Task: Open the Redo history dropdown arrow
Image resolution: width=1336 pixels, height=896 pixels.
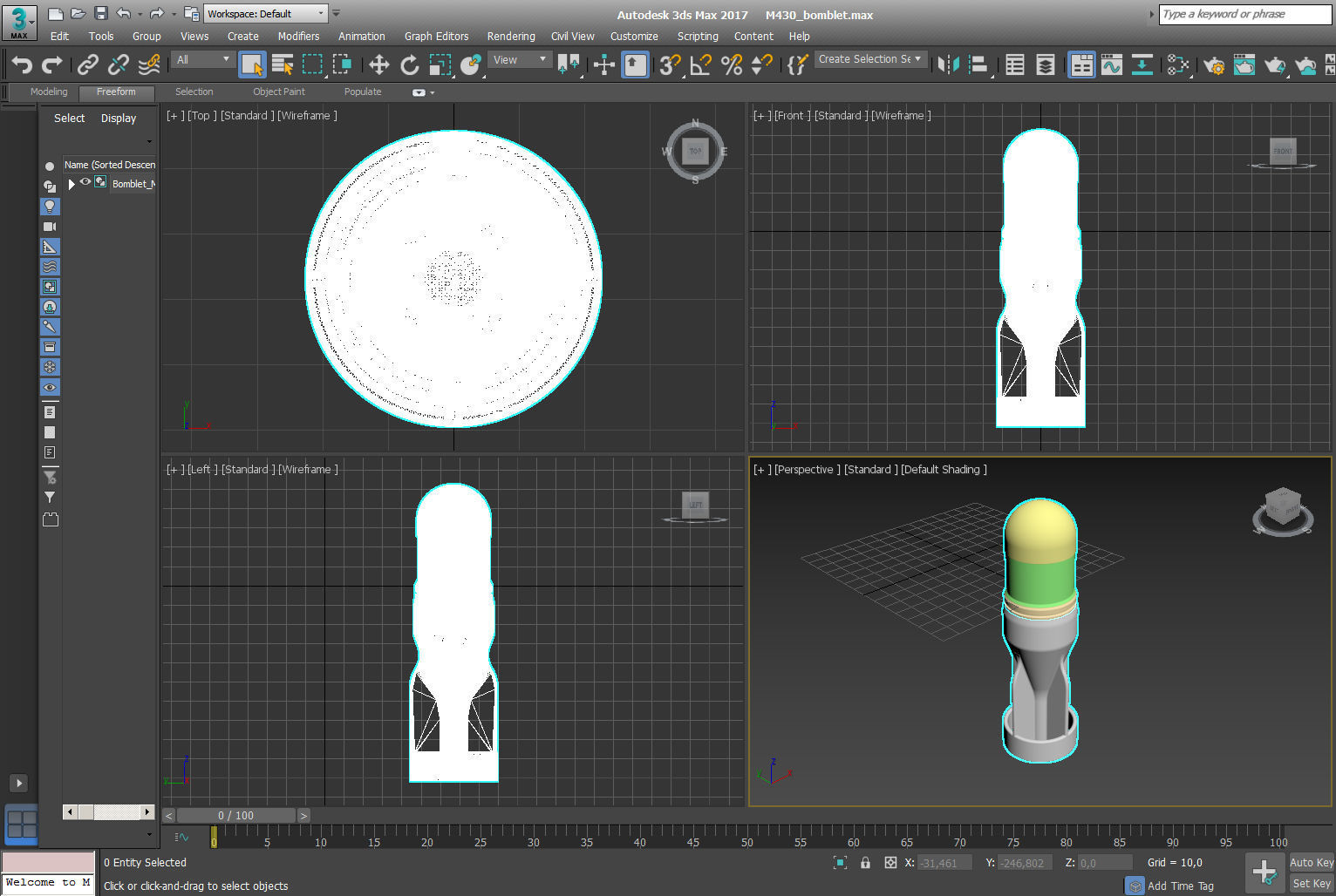Action: (x=174, y=14)
